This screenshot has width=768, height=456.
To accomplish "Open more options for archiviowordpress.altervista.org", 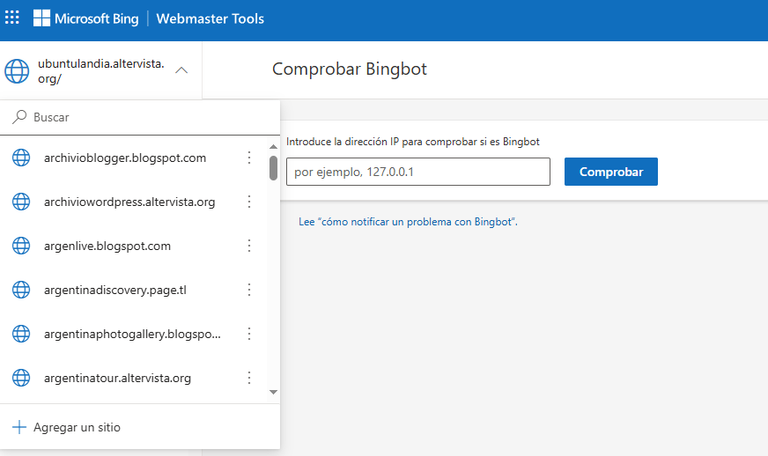I will pos(249,202).
